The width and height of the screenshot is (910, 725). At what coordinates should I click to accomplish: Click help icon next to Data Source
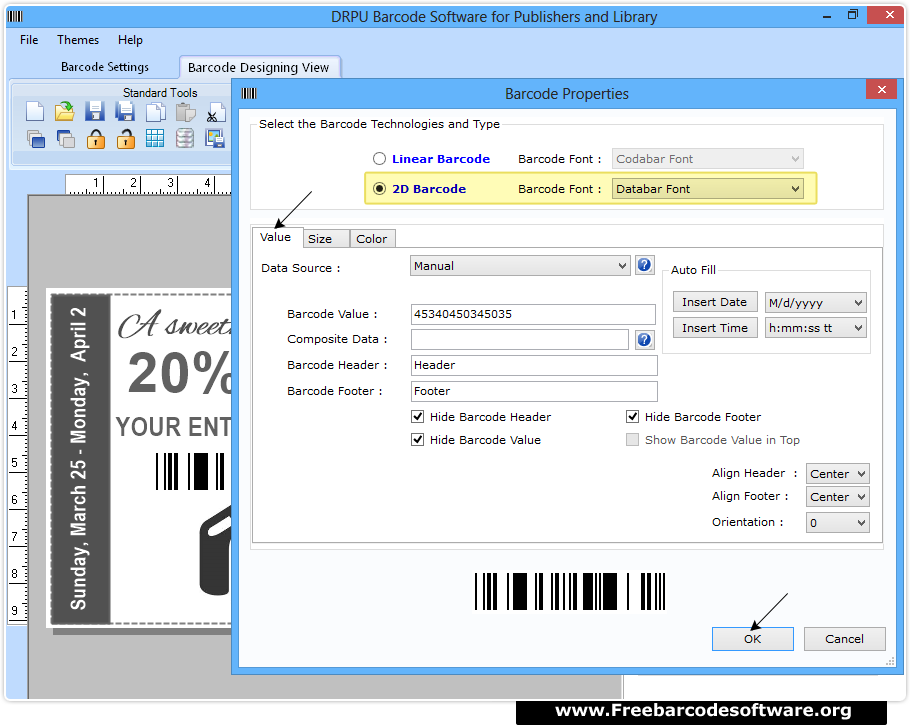point(644,265)
